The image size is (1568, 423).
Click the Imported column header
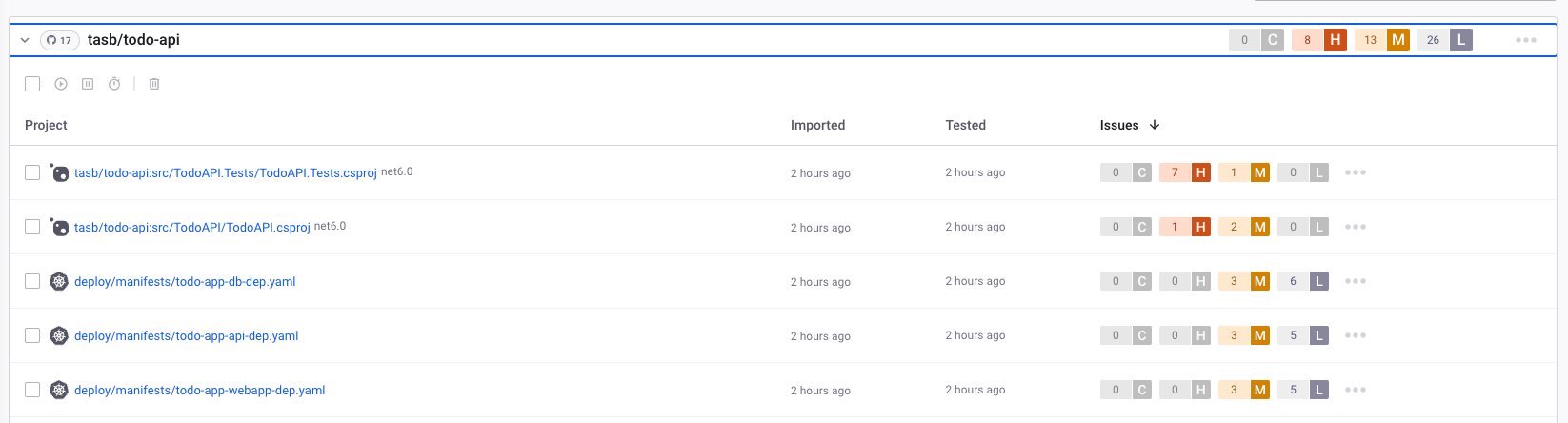817,125
